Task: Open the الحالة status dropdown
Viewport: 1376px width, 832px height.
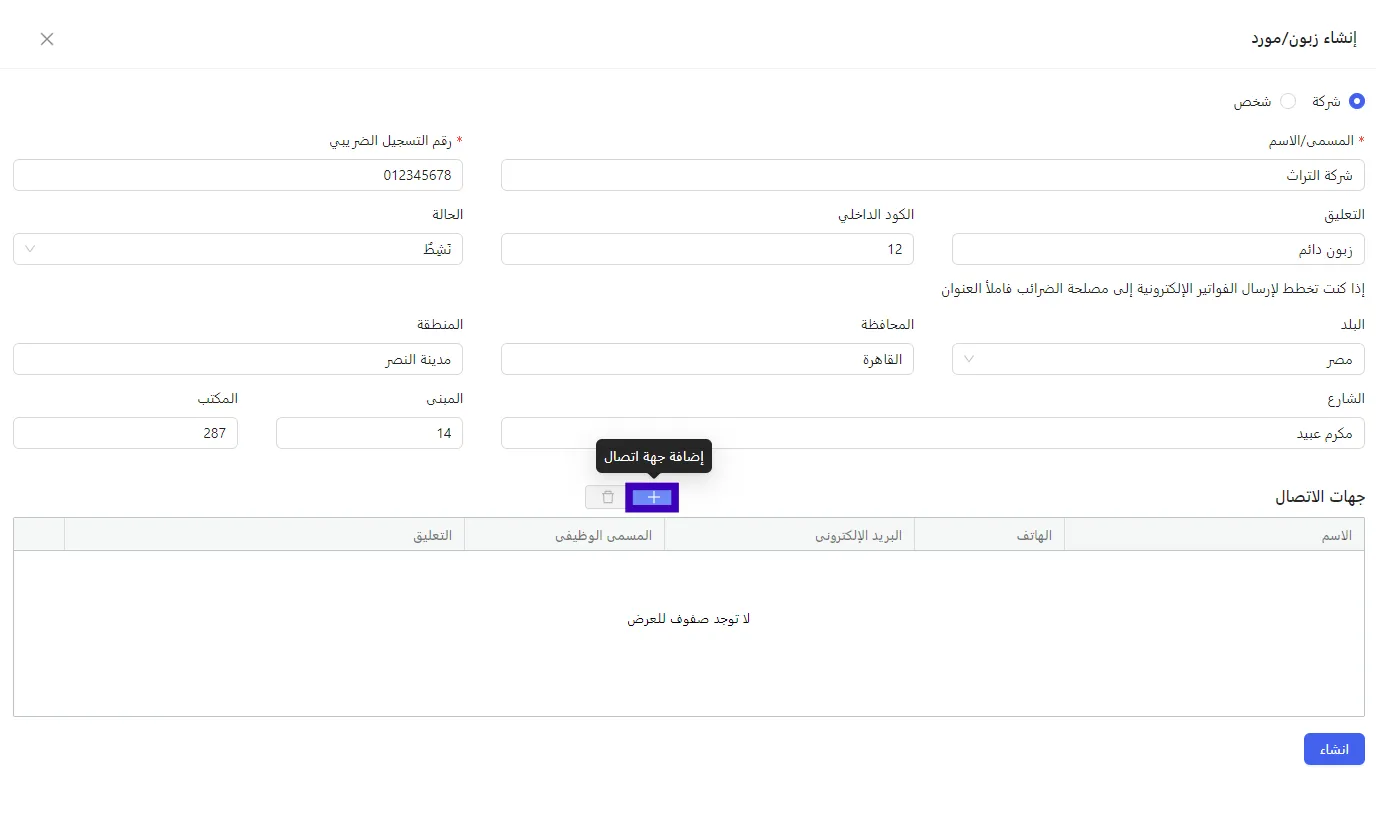Action: click(x=238, y=249)
